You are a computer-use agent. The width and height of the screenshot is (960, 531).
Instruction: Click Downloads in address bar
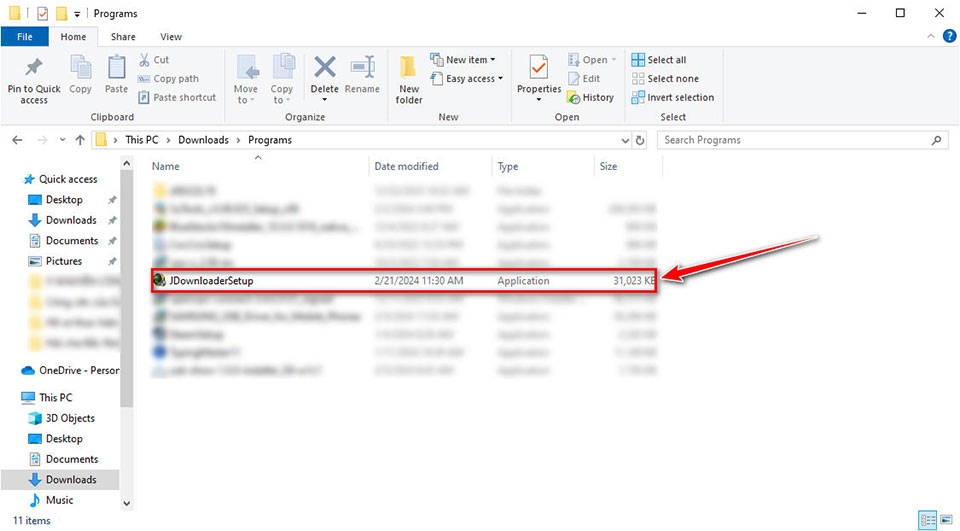click(x=203, y=140)
